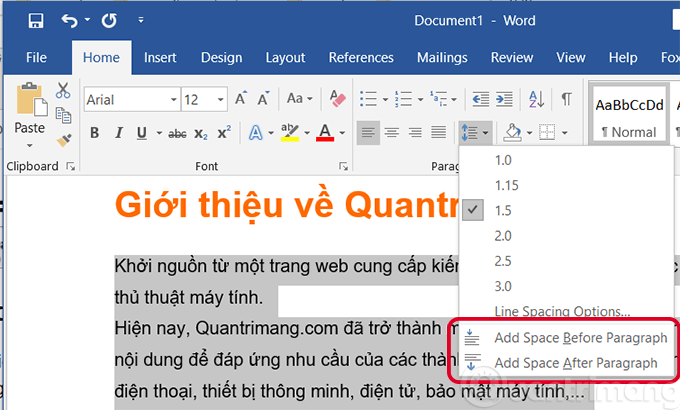This screenshot has height=410, width=680.
Task: Show or hide paragraph marks
Action: coord(566,99)
